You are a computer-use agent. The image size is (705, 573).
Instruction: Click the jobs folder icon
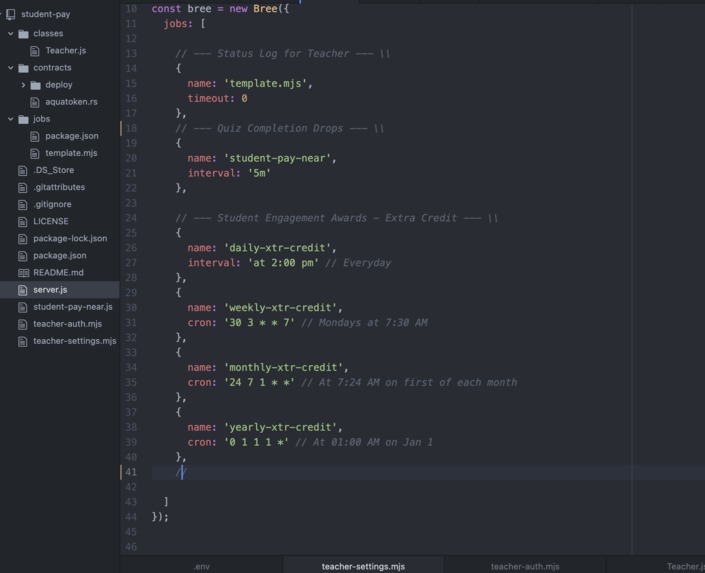click(23, 119)
